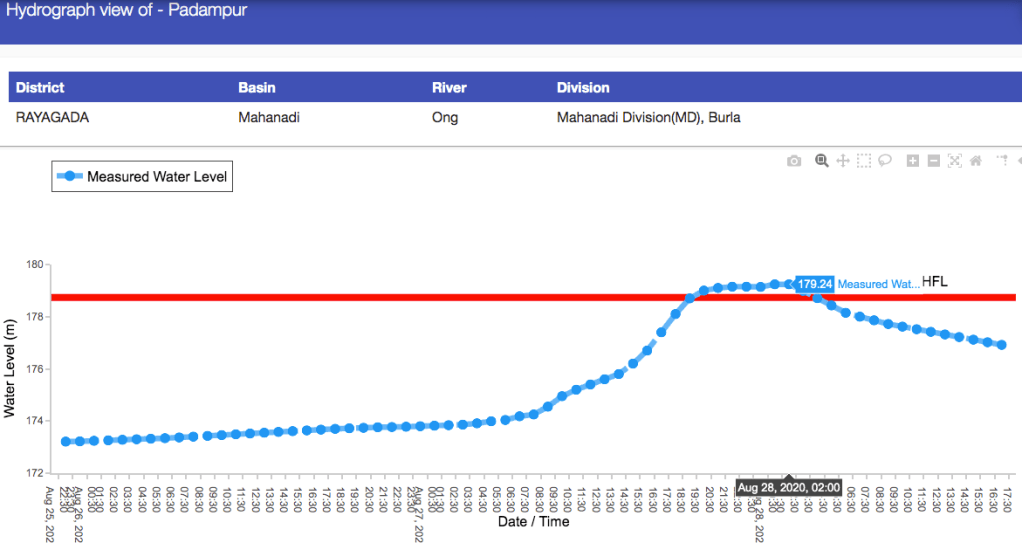This screenshot has width=1022, height=543.
Task: Activate the Pan tool
Action: (843, 161)
